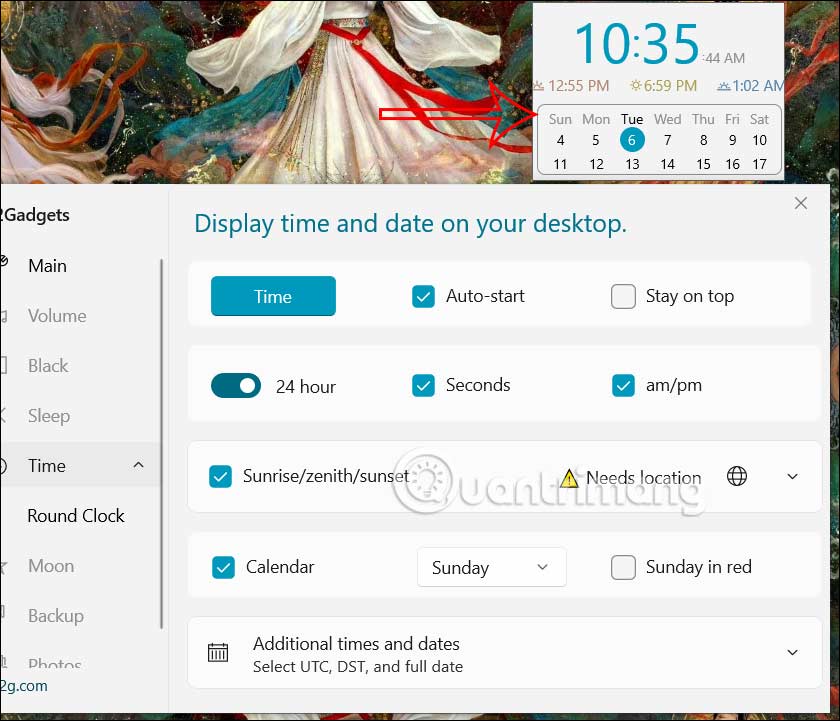Open the Volume sidebar item
The height and width of the screenshot is (721, 840).
(57, 316)
